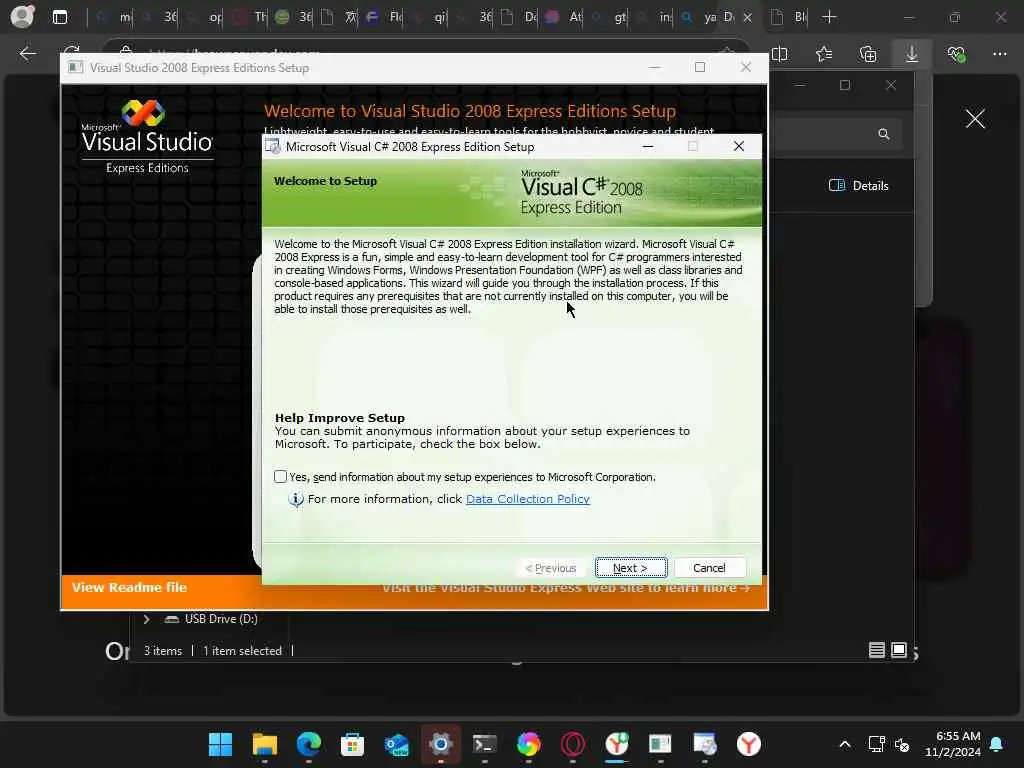Click the Next button in setup wizard
The image size is (1024, 768).
click(631, 568)
